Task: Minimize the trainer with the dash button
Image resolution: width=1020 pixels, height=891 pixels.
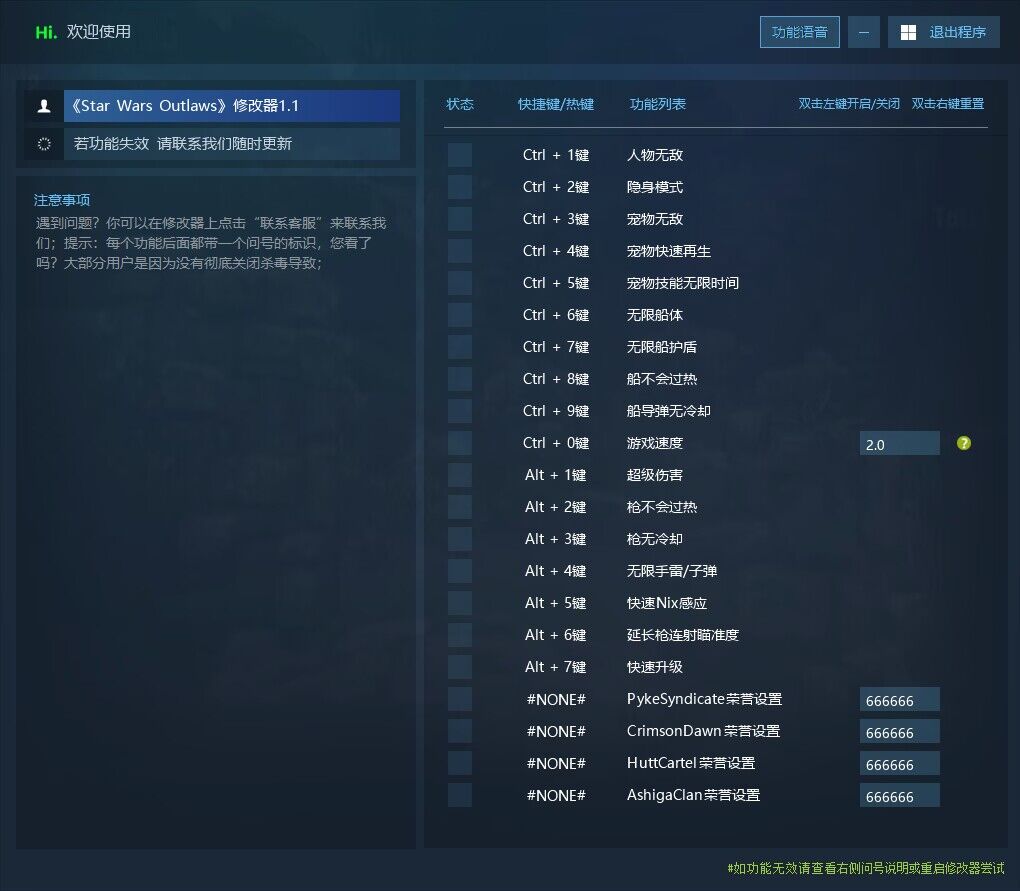Action: tap(864, 32)
